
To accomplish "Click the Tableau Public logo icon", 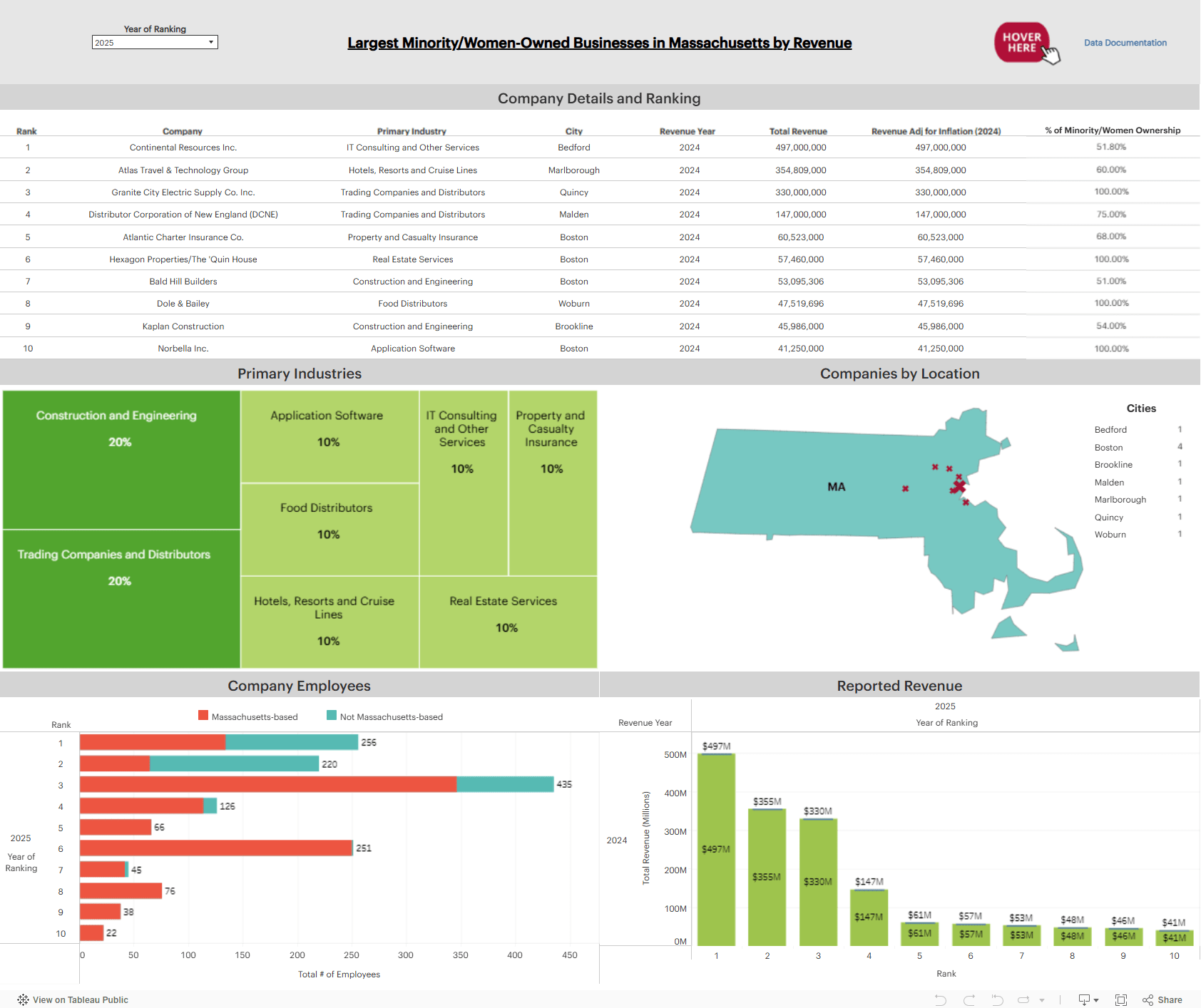I will tap(21, 999).
